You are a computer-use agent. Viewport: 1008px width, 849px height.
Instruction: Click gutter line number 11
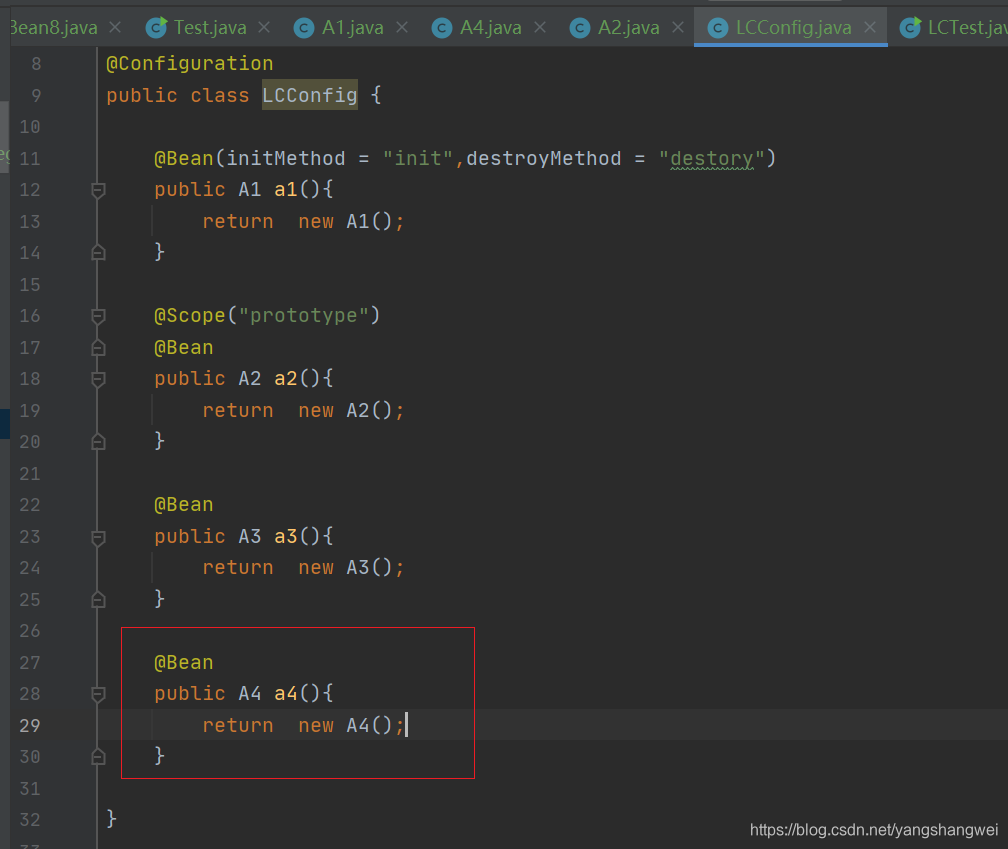click(x=30, y=159)
